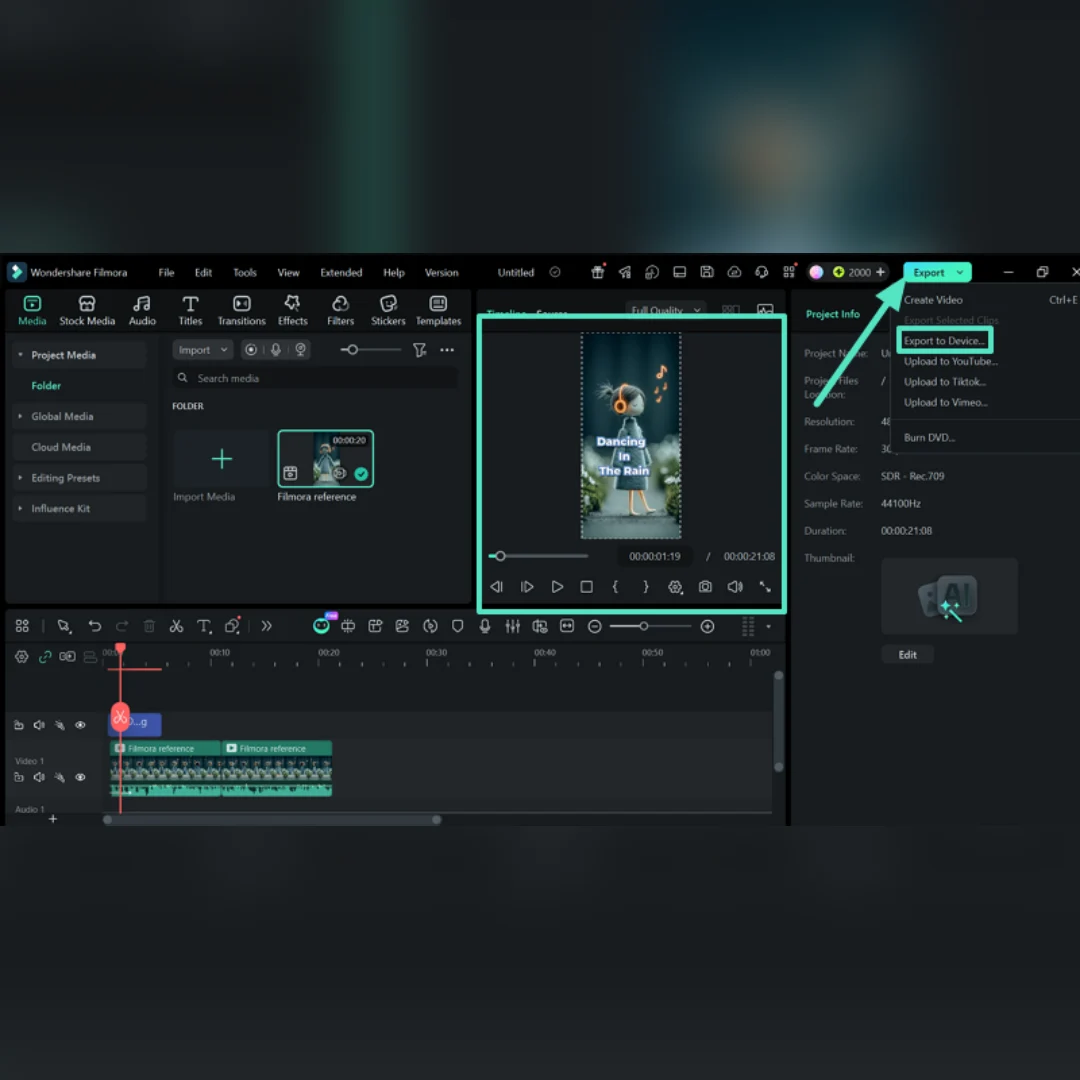Switch to the Audio tab

[142, 310]
